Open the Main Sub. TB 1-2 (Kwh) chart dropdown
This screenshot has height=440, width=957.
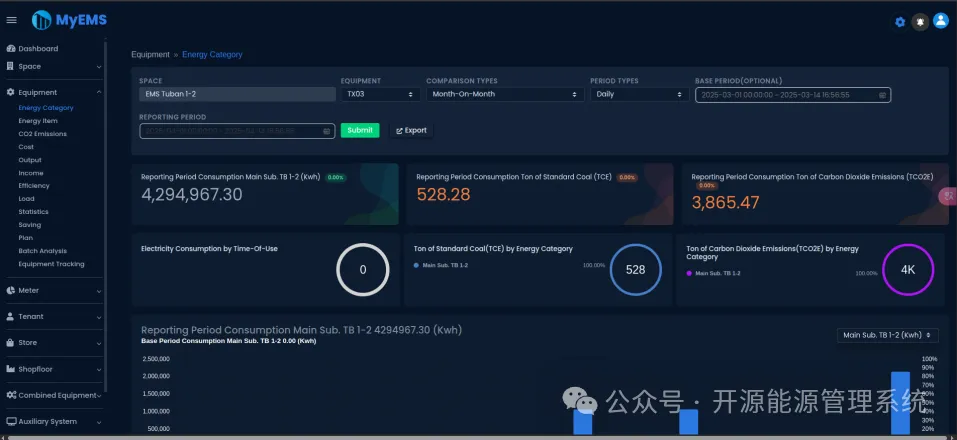click(x=887, y=335)
